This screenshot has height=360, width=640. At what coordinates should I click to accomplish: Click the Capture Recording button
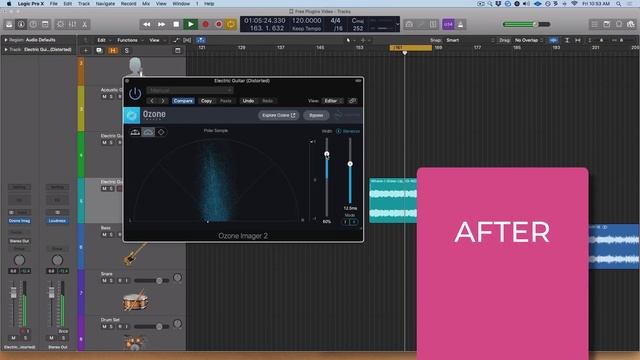(x=218, y=24)
